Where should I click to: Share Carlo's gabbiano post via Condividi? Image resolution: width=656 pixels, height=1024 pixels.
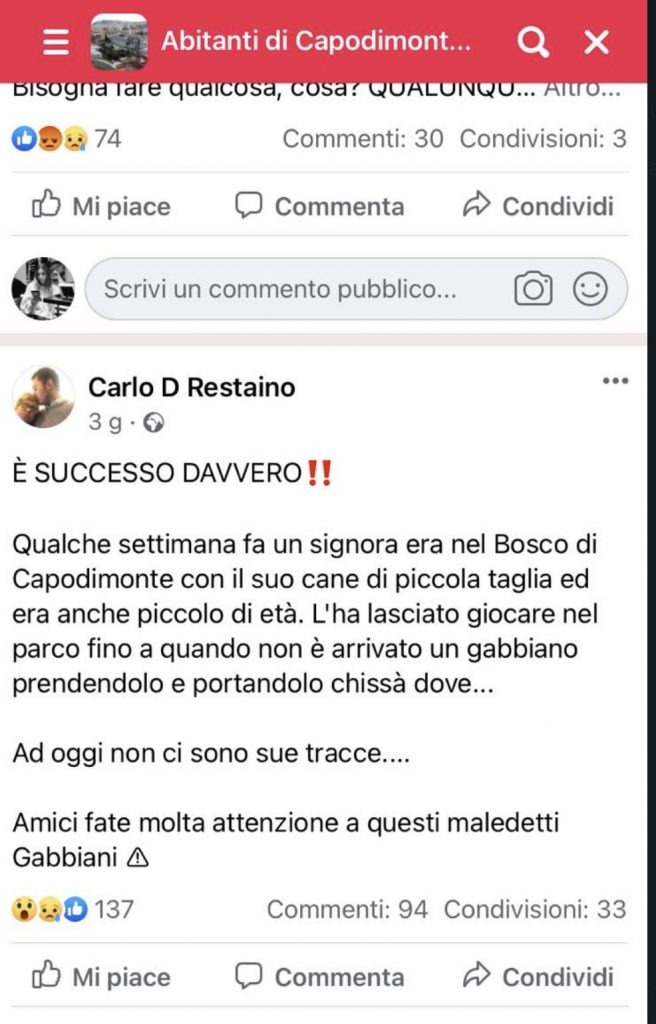538,977
